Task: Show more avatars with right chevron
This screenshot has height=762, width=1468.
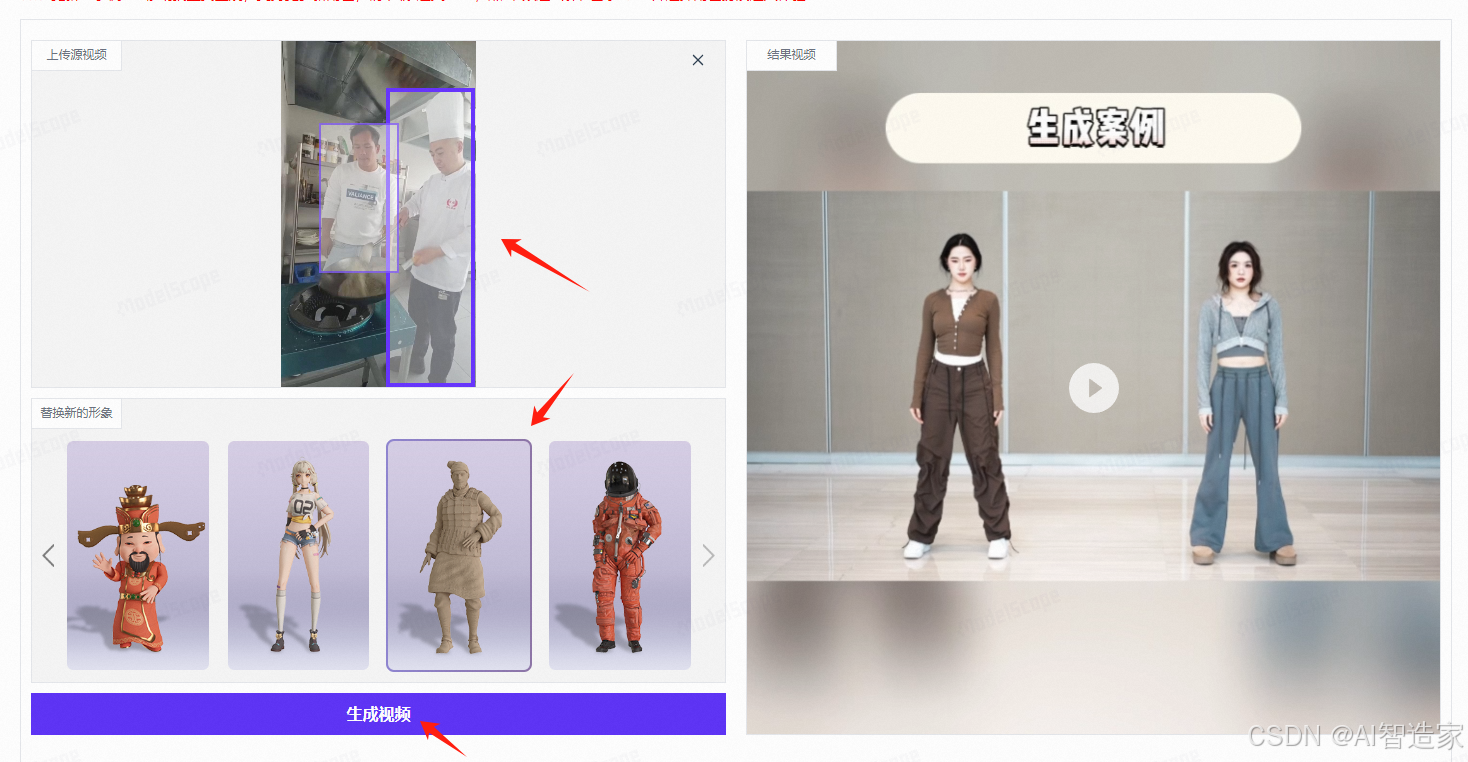Action: pos(708,555)
